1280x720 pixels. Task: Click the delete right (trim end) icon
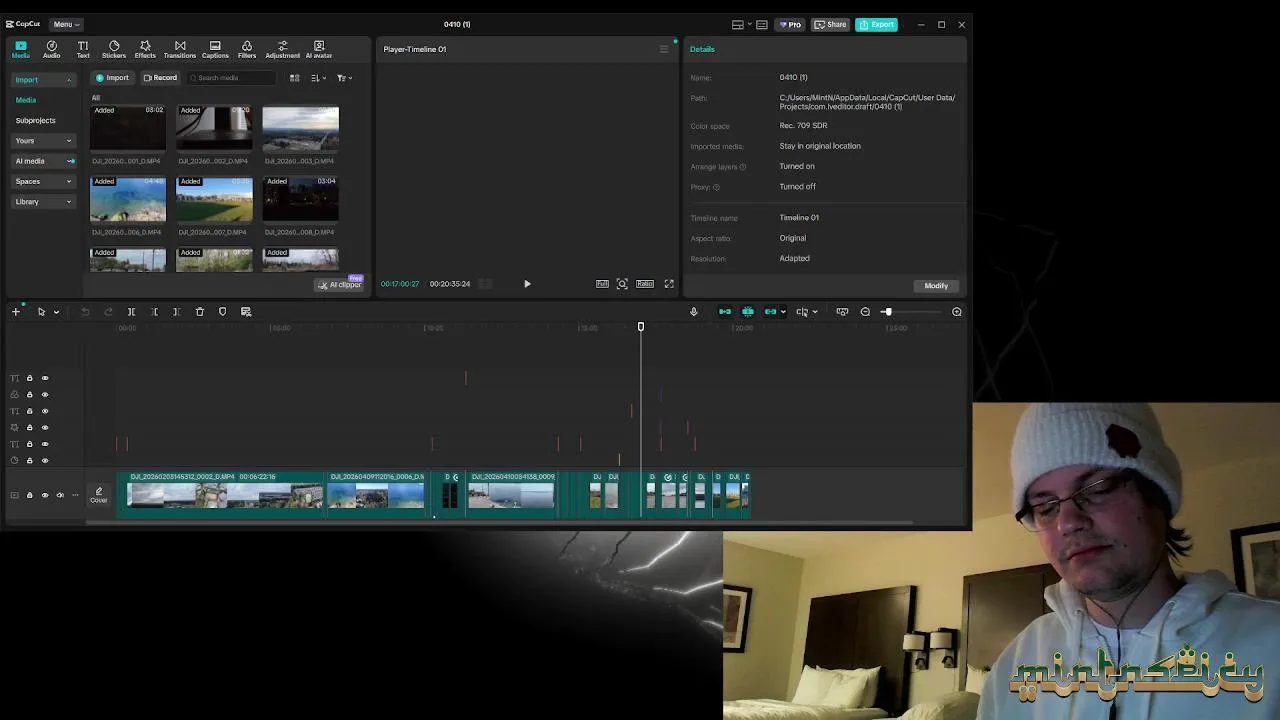176,312
